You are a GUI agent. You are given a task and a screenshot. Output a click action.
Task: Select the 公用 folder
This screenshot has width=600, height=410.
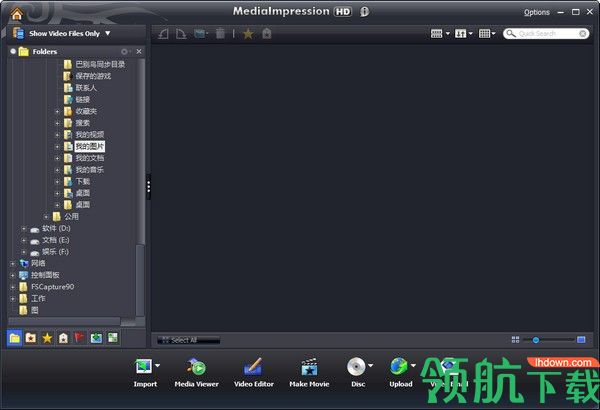pos(71,217)
